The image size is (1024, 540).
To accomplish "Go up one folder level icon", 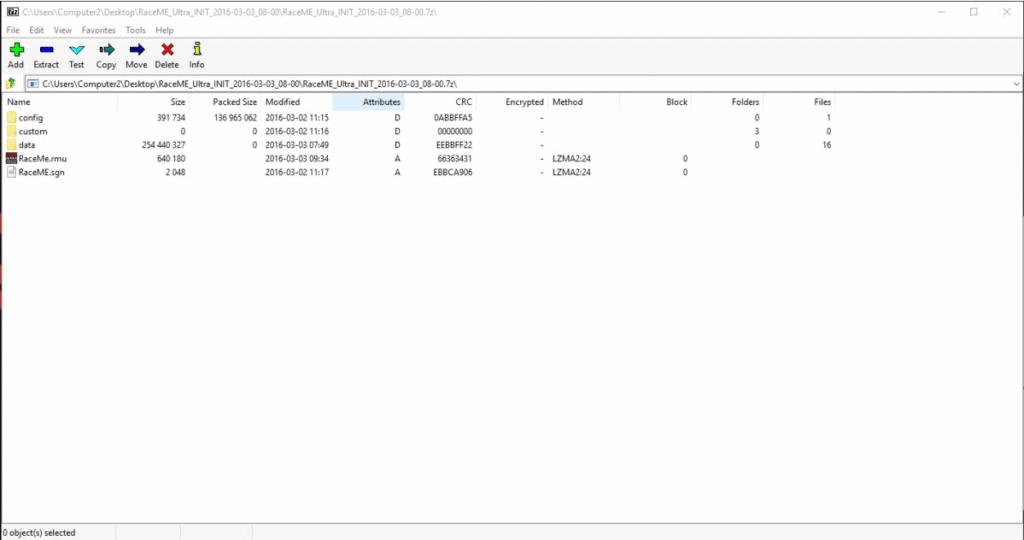I will [11, 84].
